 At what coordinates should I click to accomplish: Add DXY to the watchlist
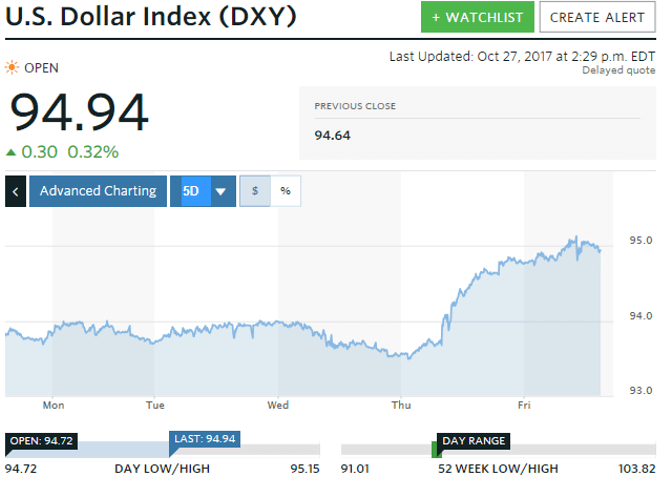476,17
